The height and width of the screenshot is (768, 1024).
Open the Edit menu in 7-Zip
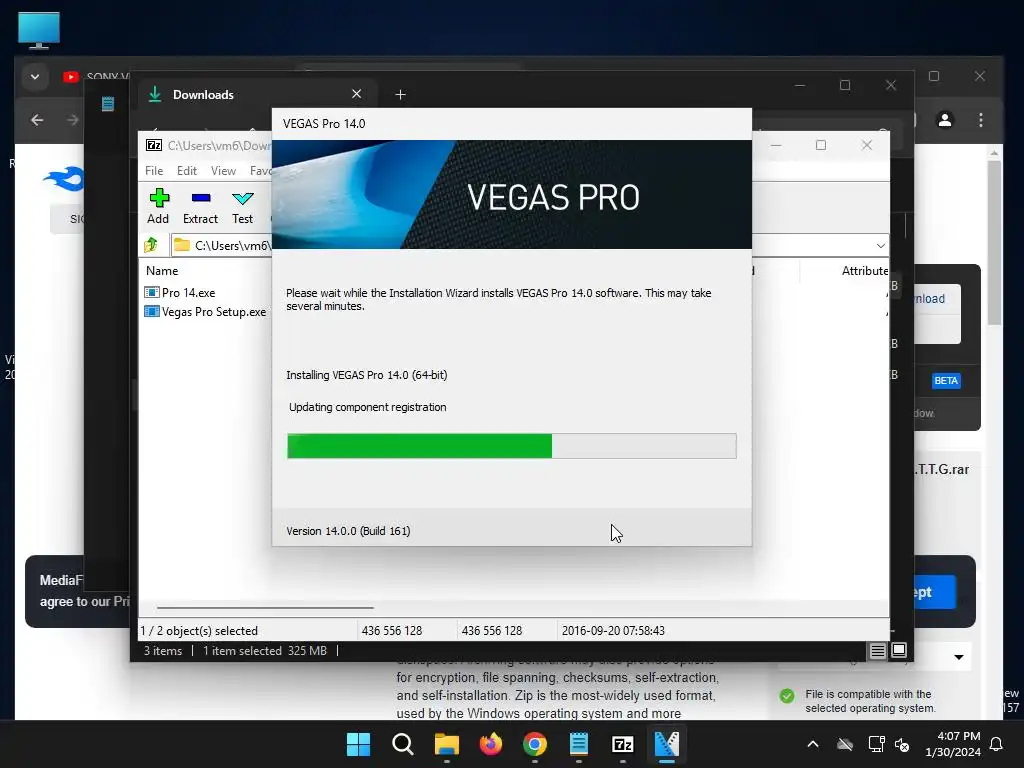pos(187,170)
